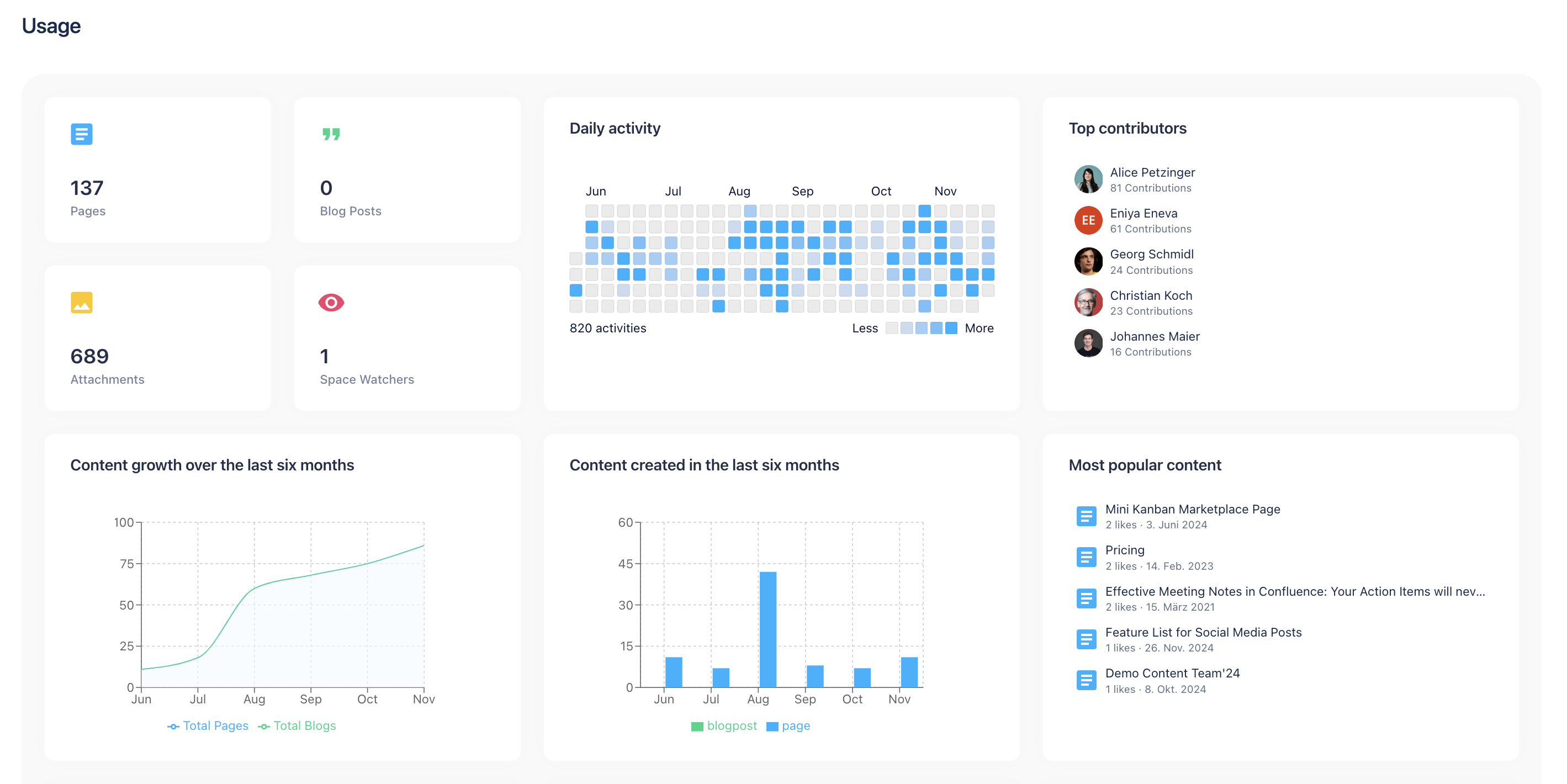Click page icon beside Mini Kanban Marketplace Page

tap(1086, 516)
